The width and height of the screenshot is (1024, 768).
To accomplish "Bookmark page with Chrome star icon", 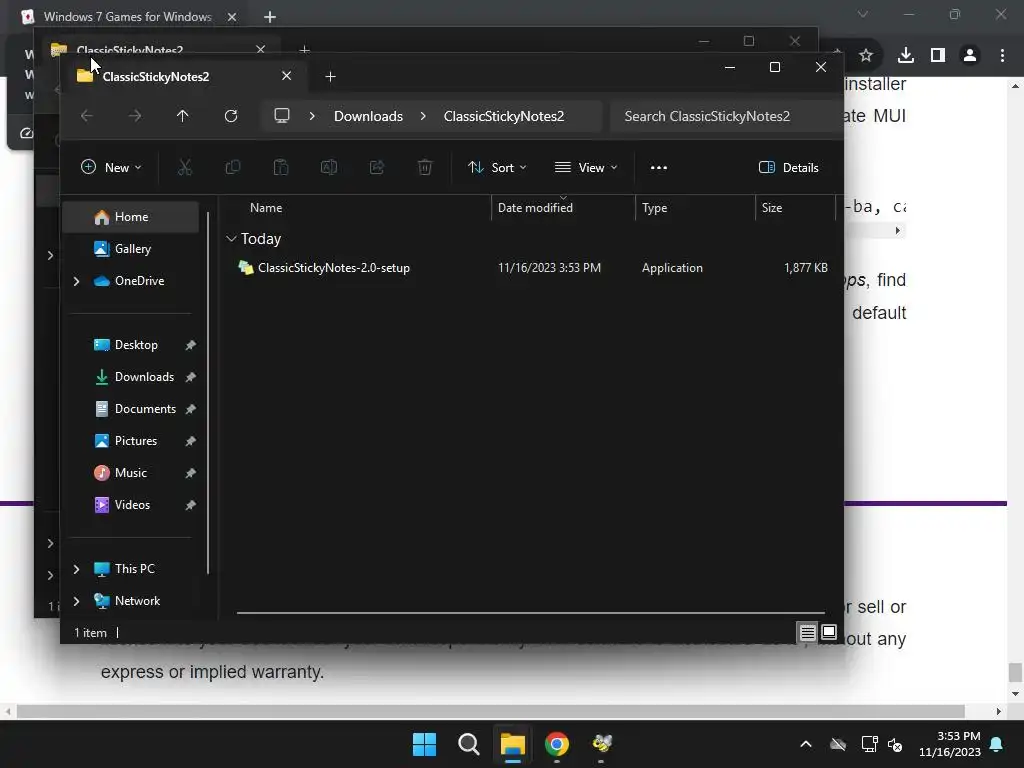I will click(x=866, y=56).
